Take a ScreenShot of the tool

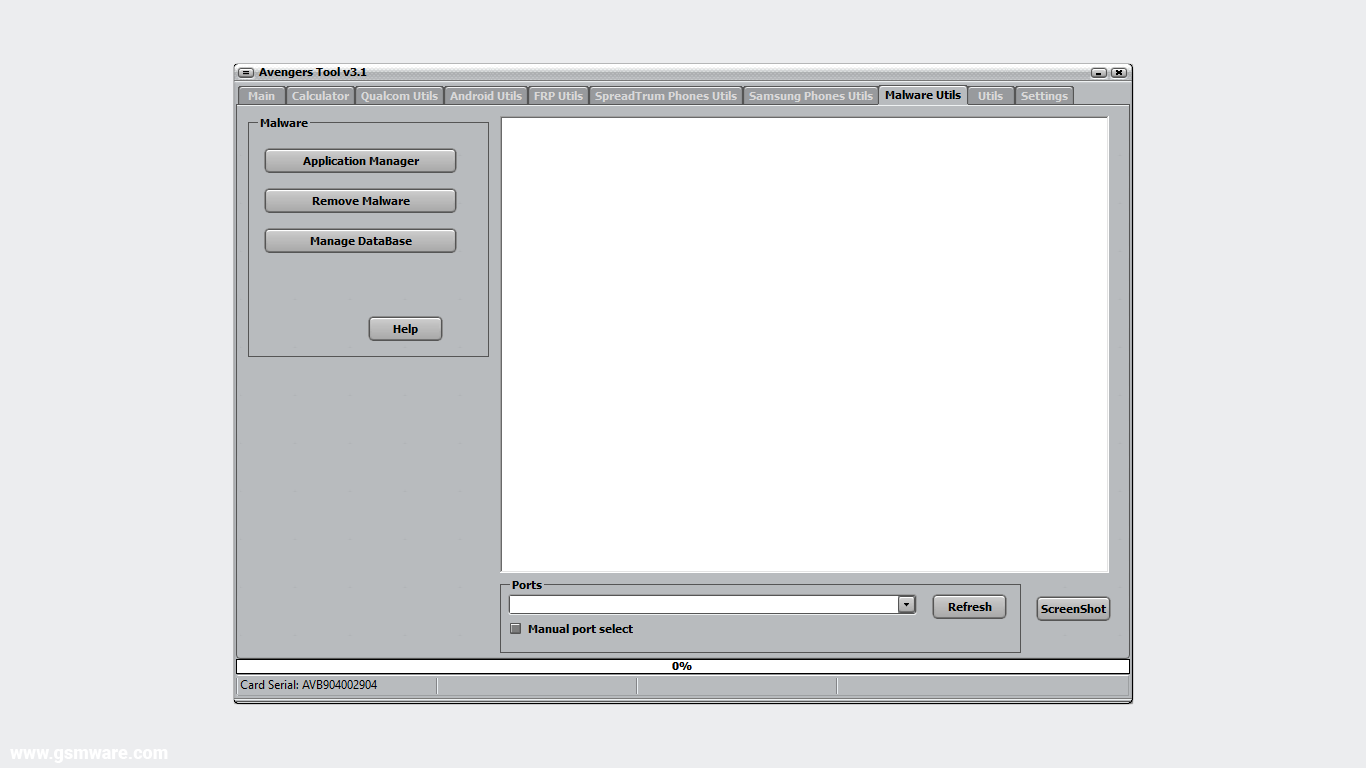click(1072, 608)
